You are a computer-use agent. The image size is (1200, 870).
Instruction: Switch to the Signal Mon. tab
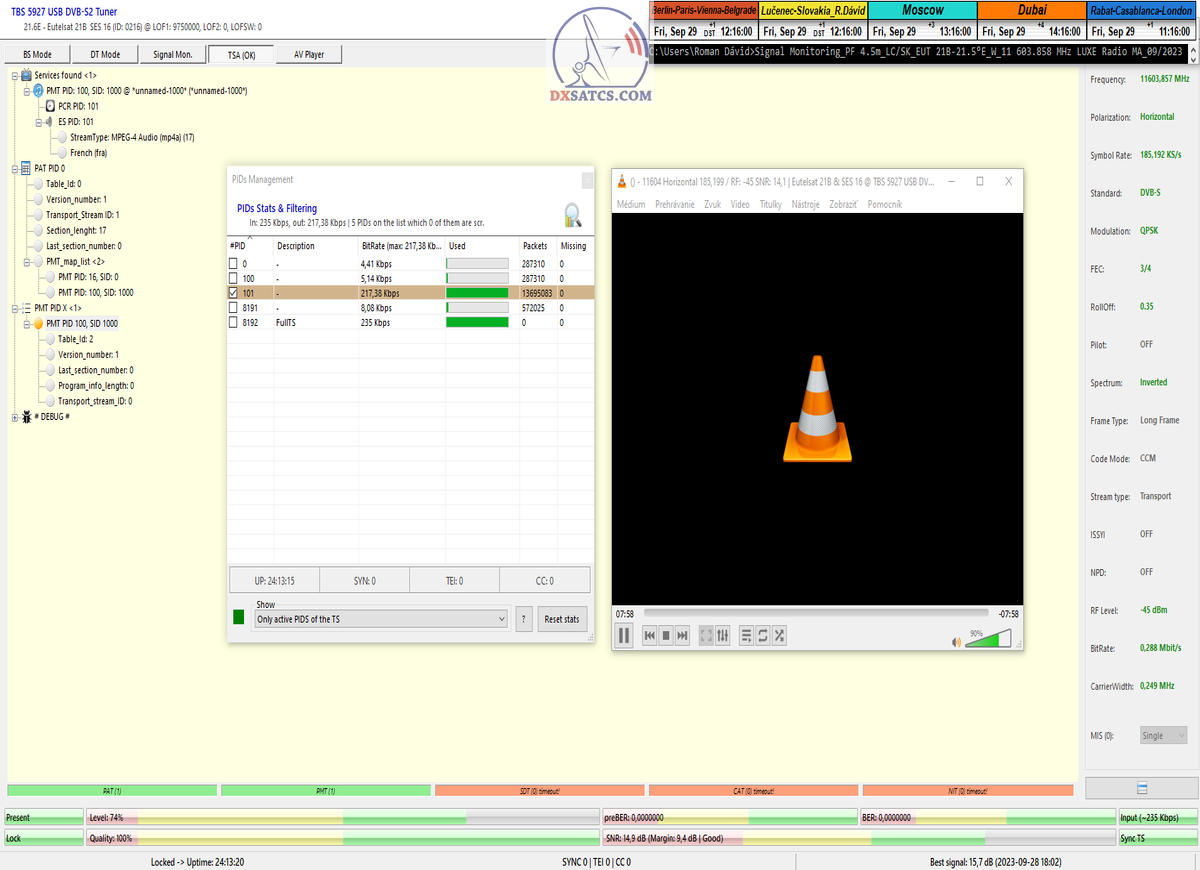[x=172, y=54]
